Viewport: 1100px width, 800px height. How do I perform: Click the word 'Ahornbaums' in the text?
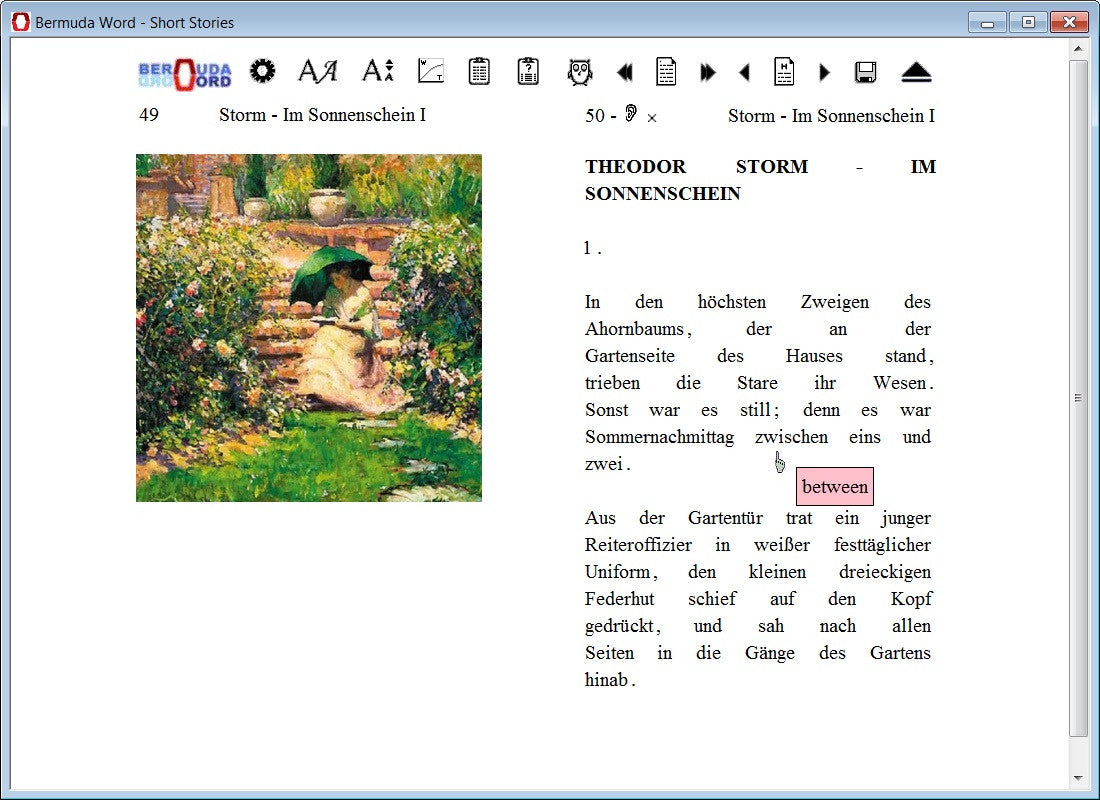tap(634, 329)
